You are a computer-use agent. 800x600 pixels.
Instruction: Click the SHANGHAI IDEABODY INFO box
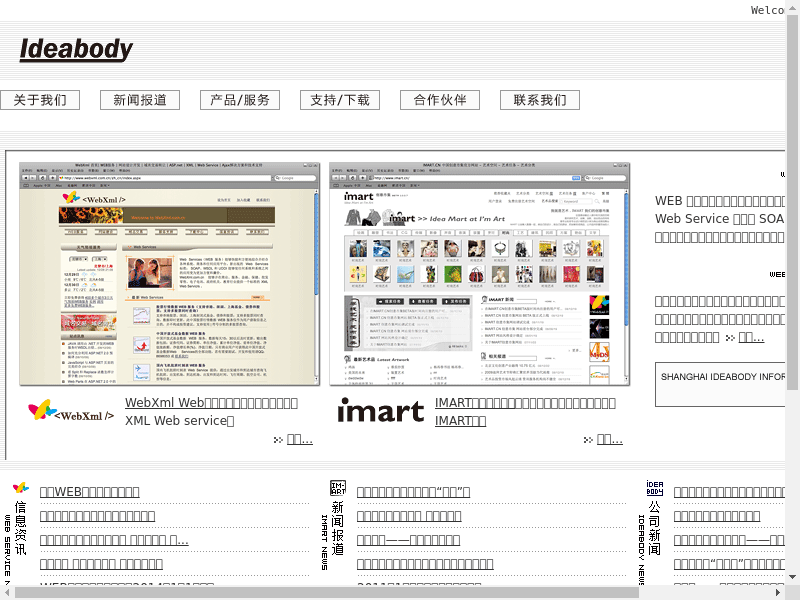click(x=720, y=385)
